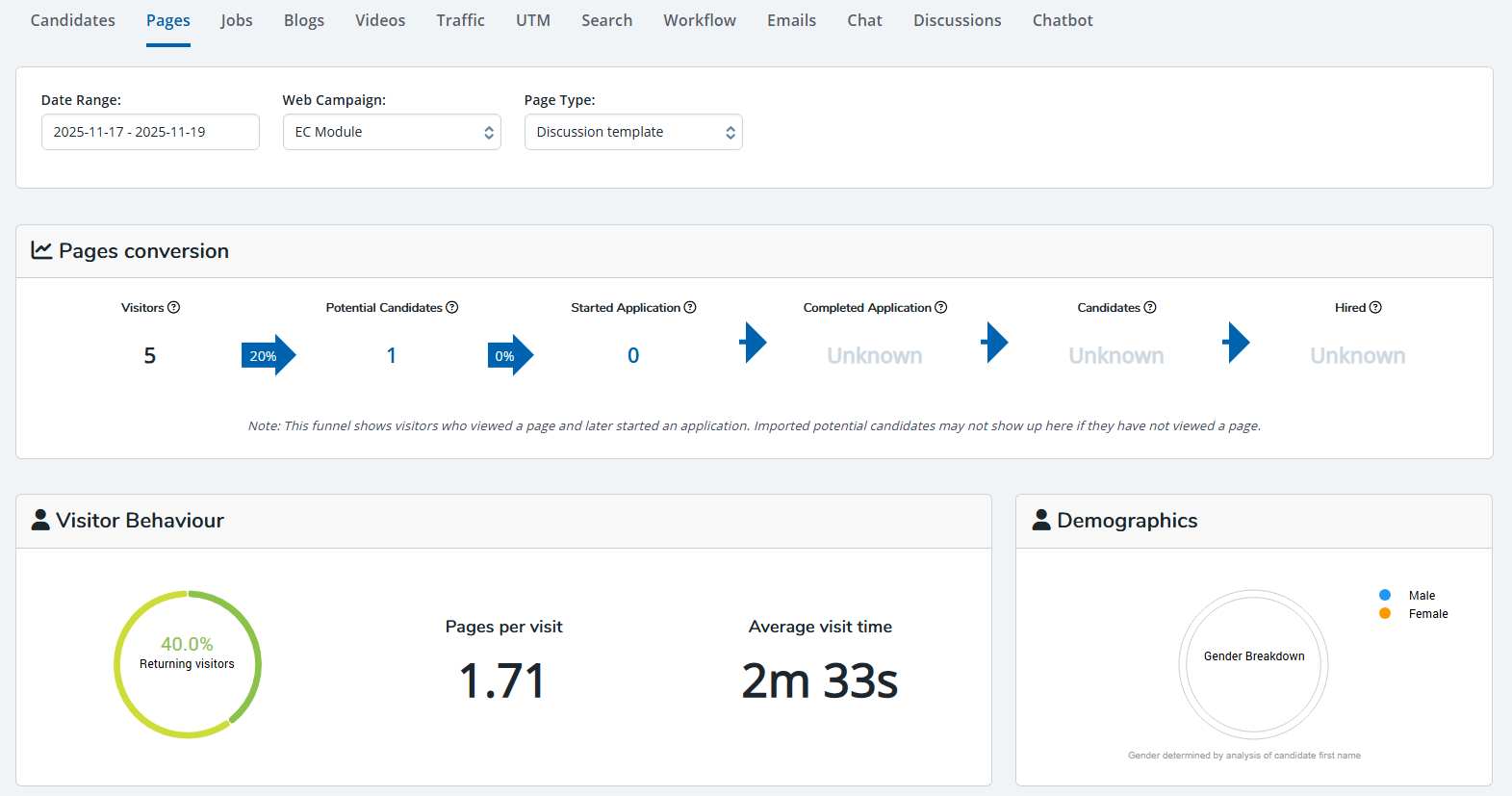The height and width of the screenshot is (796, 1512).
Task: Switch to the Candidates tab
Action: (x=73, y=20)
